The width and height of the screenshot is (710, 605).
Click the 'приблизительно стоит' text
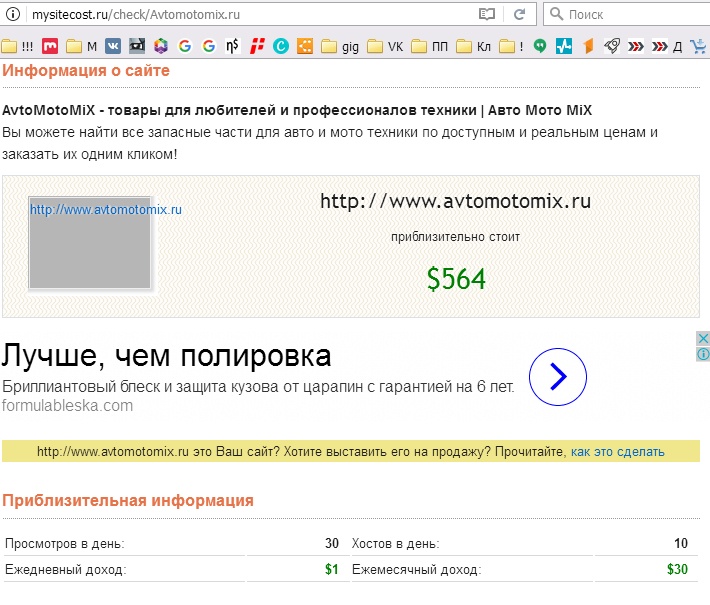point(456,237)
